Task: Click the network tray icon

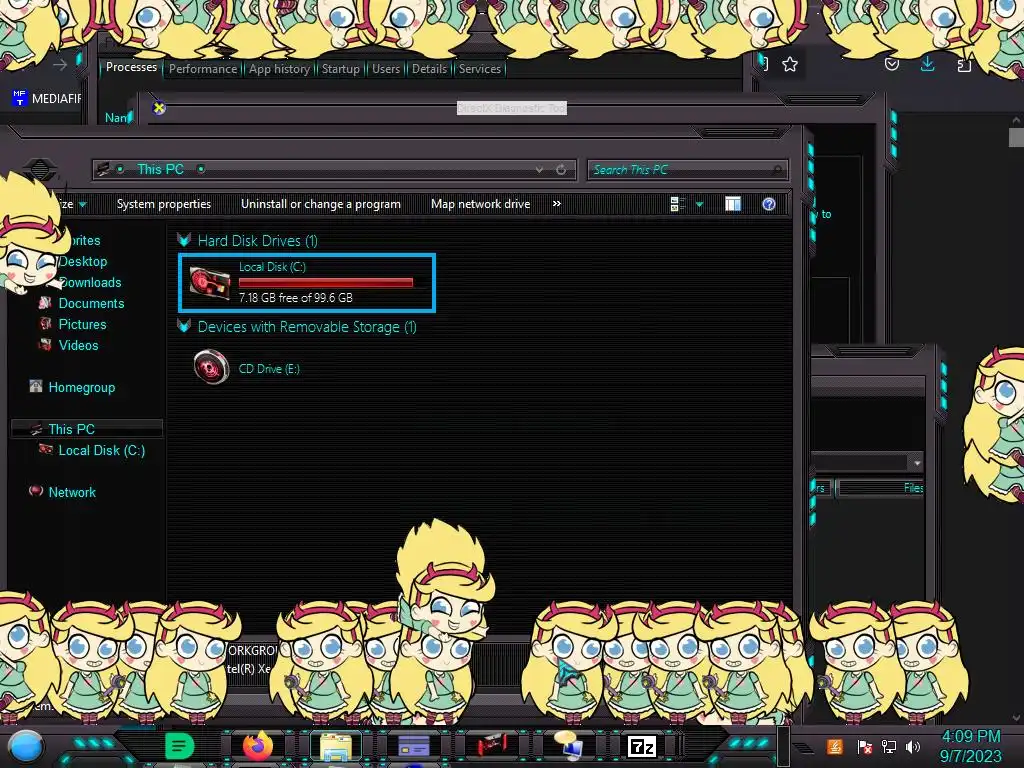Action: point(889,746)
